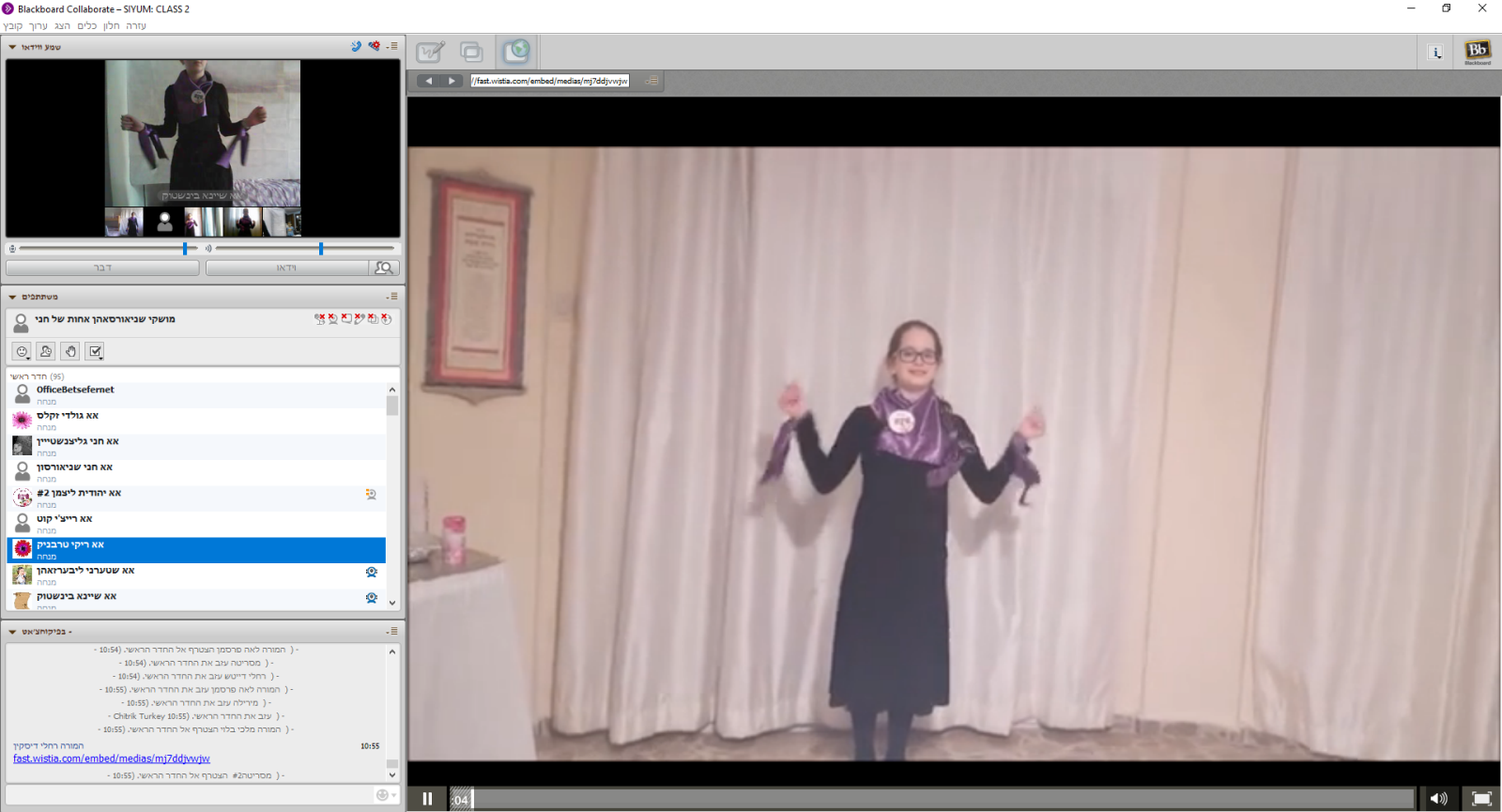Go back in web tour
Image resolution: width=1502 pixels, height=812 pixels.
(x=429, y=81)
